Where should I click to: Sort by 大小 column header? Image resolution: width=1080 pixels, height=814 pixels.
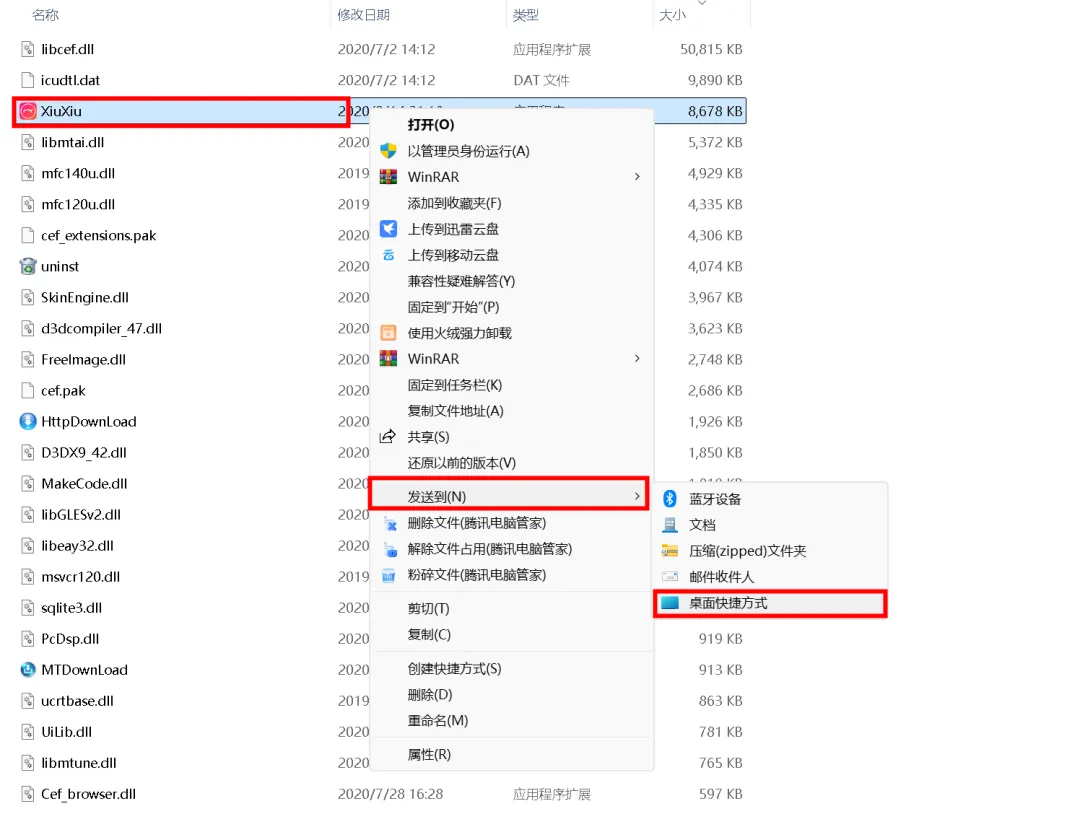(x=672, y=14)
